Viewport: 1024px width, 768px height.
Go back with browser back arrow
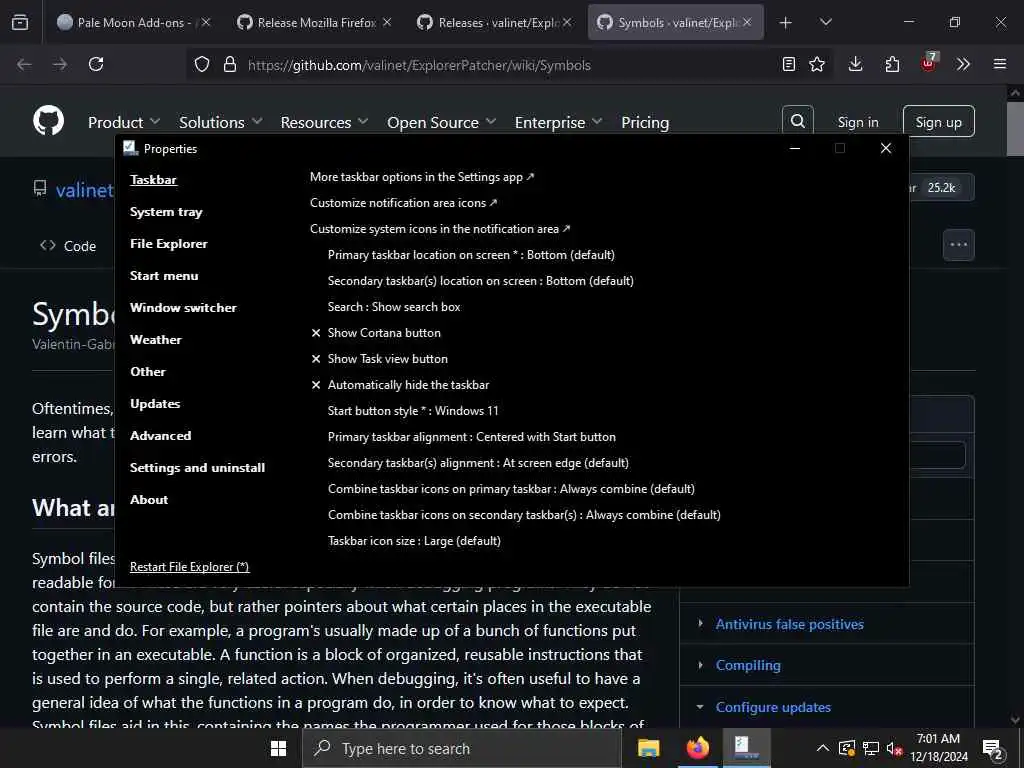tap(24, 64)
